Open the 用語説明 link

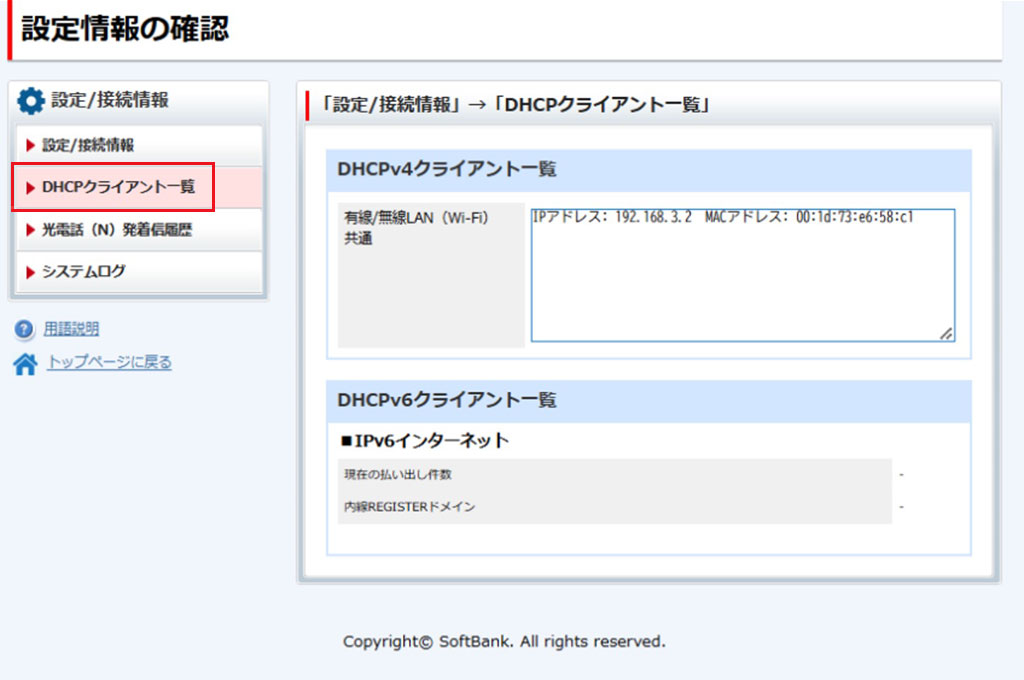pos(71,329)
